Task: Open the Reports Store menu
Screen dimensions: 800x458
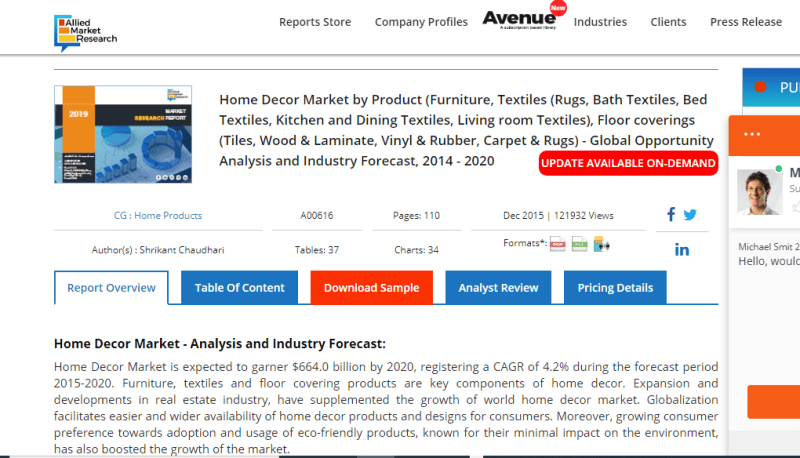Action: point(315,22)
